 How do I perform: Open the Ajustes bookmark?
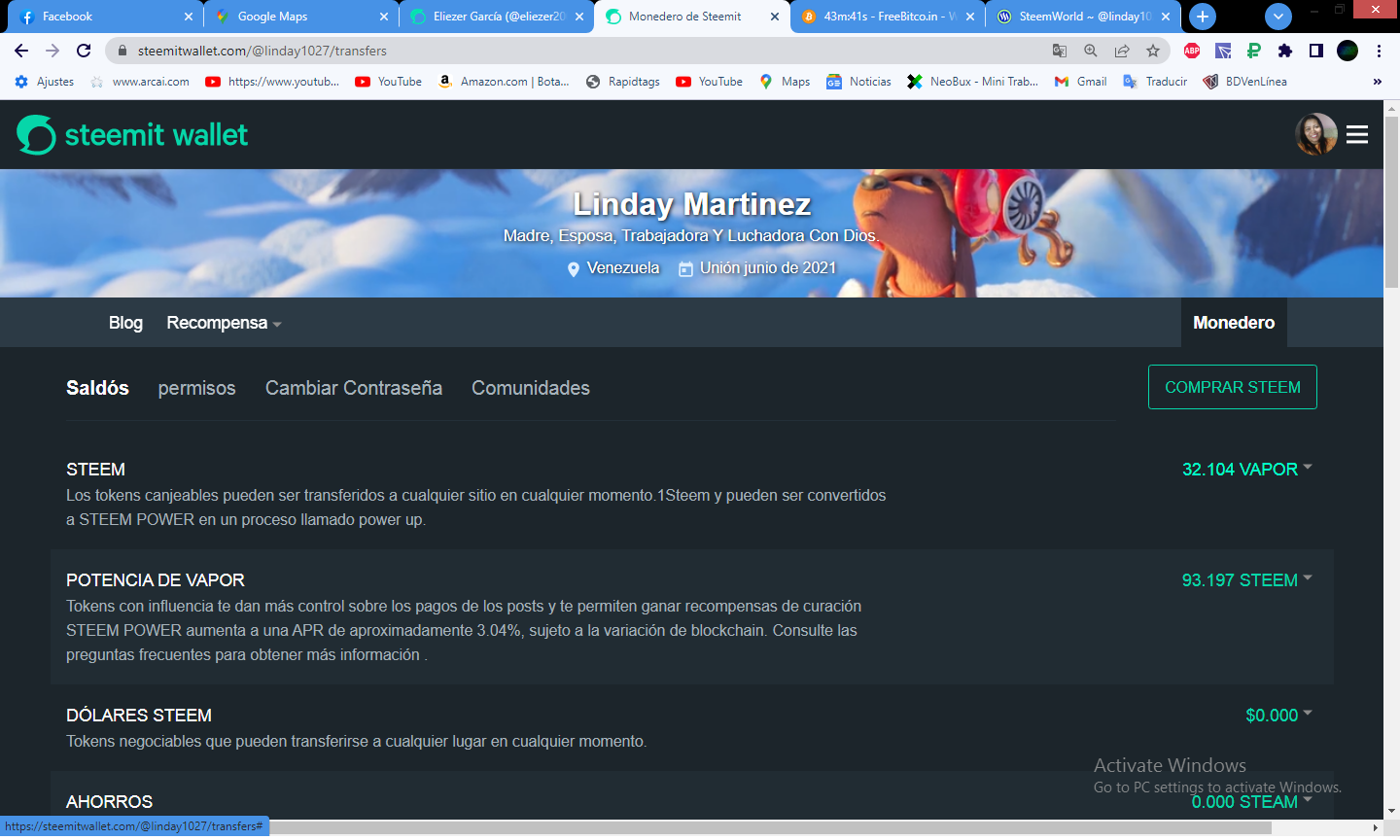(45, 82)
